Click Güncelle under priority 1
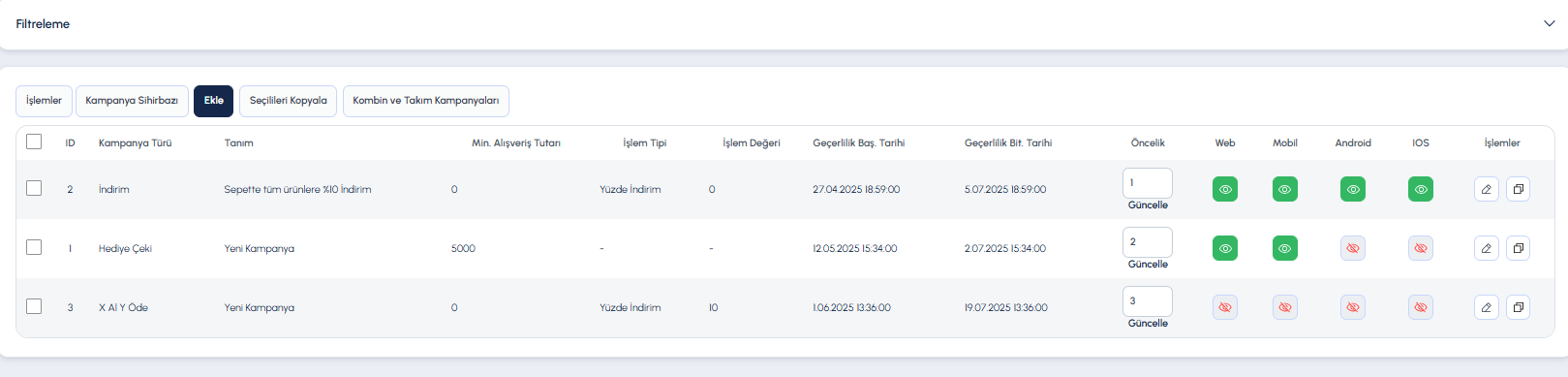This screenshot has width=1568, height=377. [x=1148, y=205]
